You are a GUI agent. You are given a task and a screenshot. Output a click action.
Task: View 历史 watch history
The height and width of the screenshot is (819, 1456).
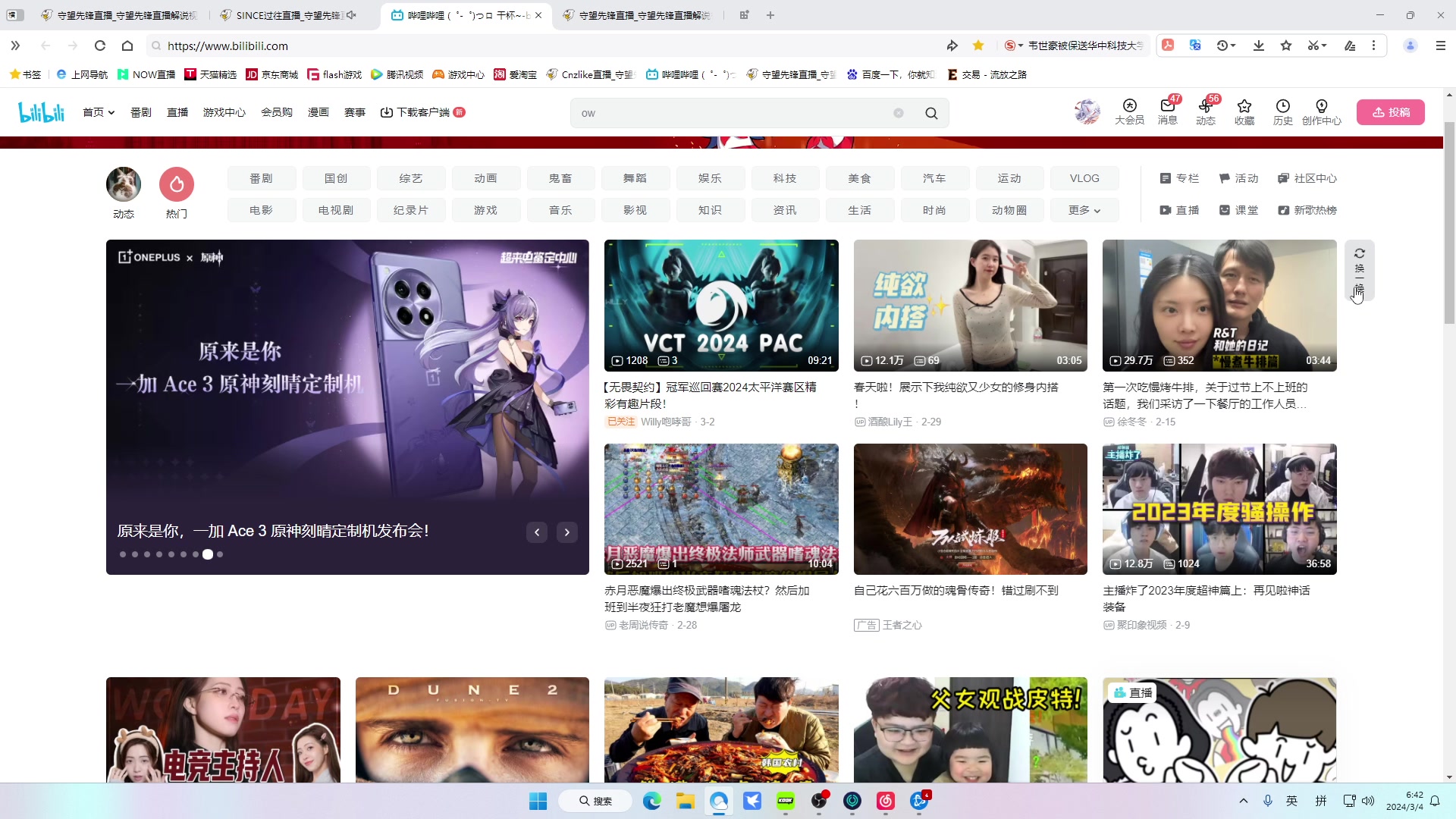(x=1282, y=112)
